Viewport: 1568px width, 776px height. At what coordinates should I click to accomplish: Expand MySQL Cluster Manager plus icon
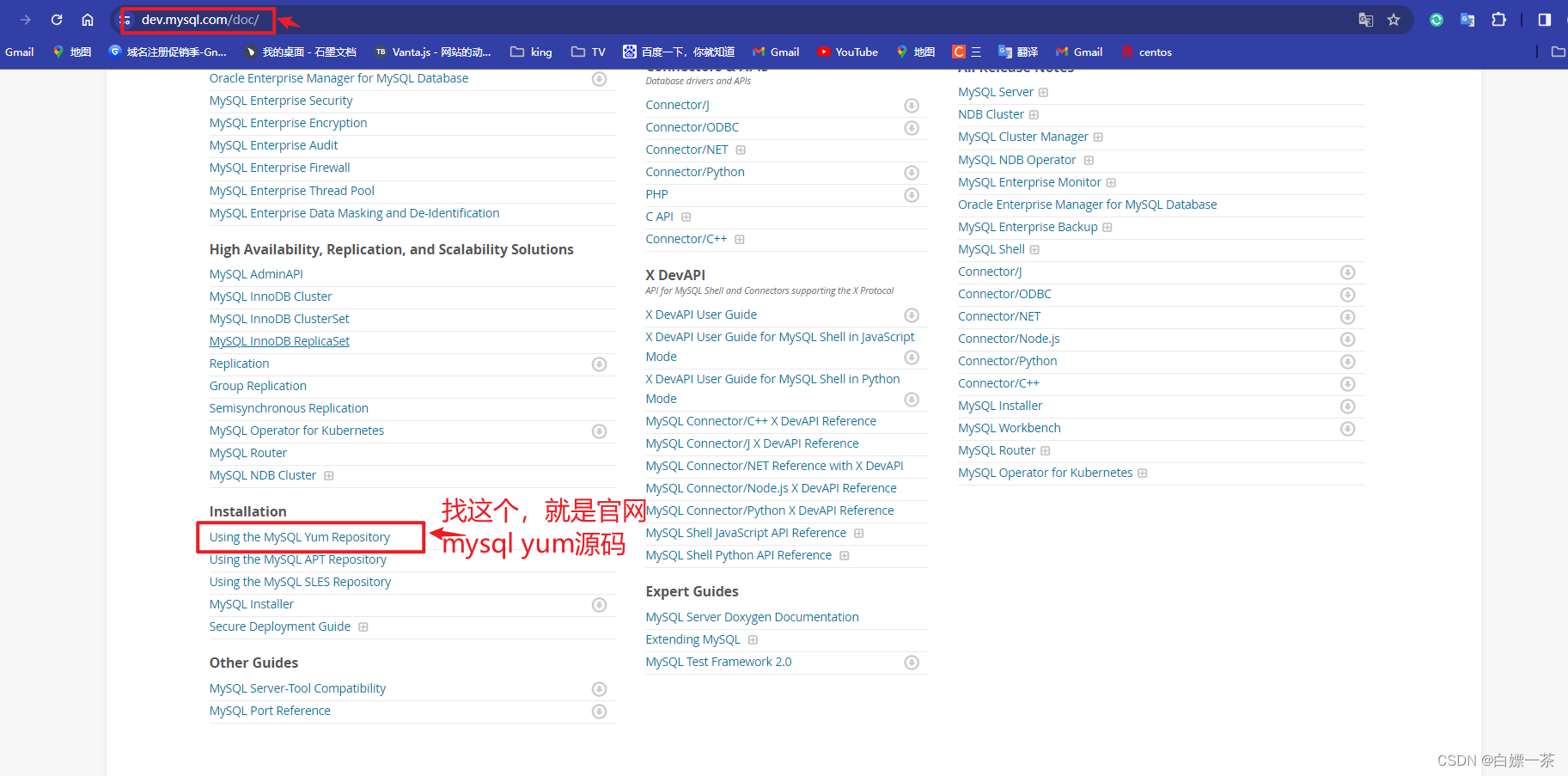click(1098, 137)
